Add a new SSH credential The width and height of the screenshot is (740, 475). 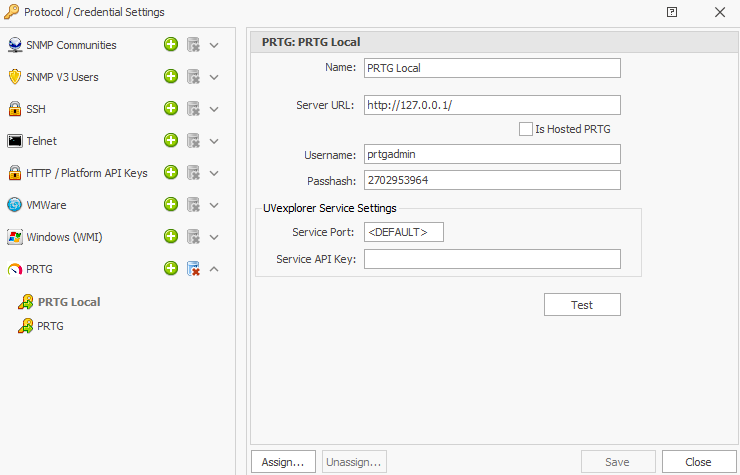click(x=171, y=109)
